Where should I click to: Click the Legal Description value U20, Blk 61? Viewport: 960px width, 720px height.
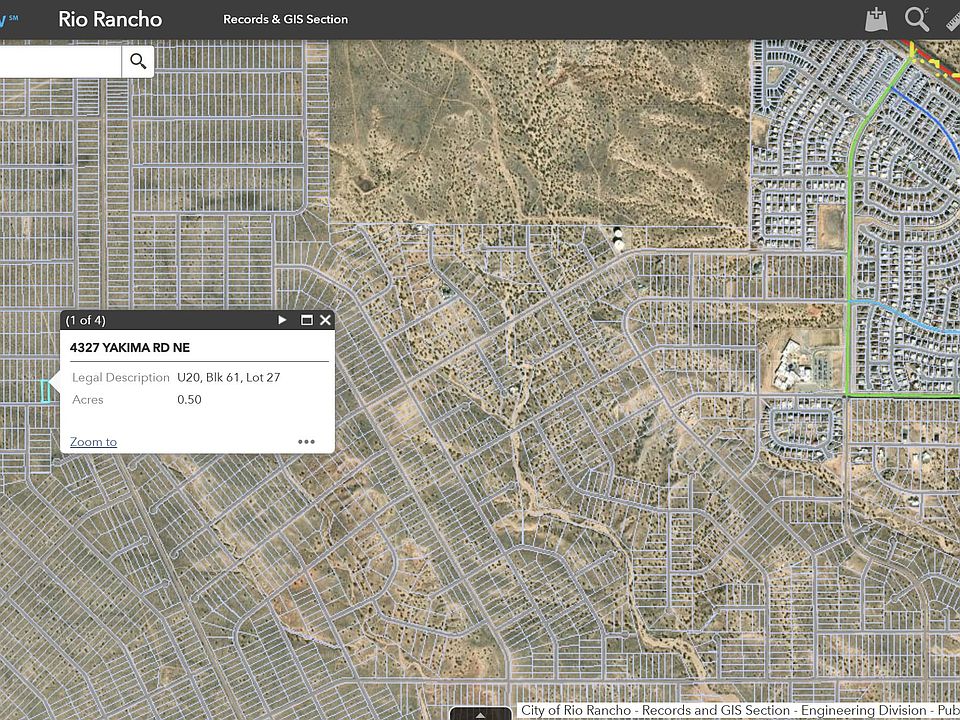228,377
